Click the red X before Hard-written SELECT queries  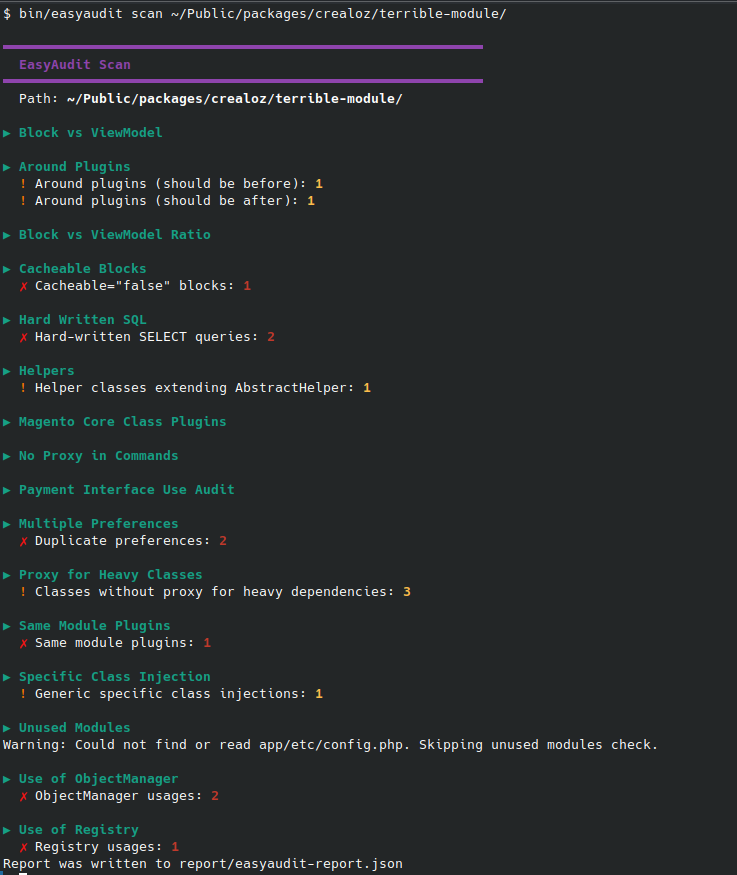(23, 337)
